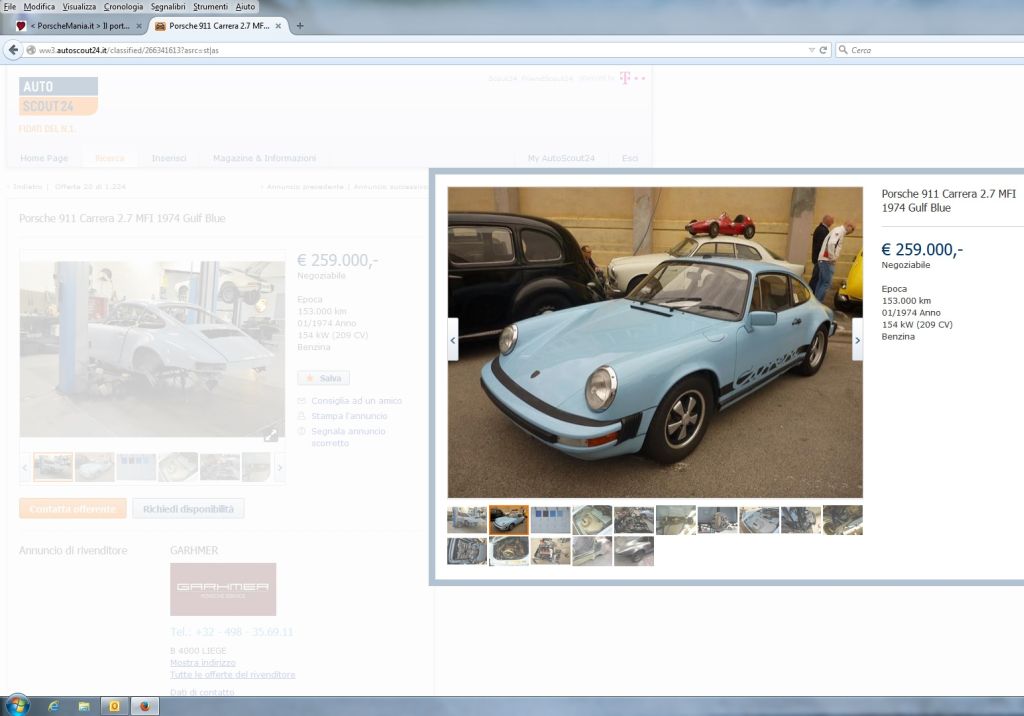Open the Aiuto menu
Viewport: 1024px width, 716px height.
(246, 7)
